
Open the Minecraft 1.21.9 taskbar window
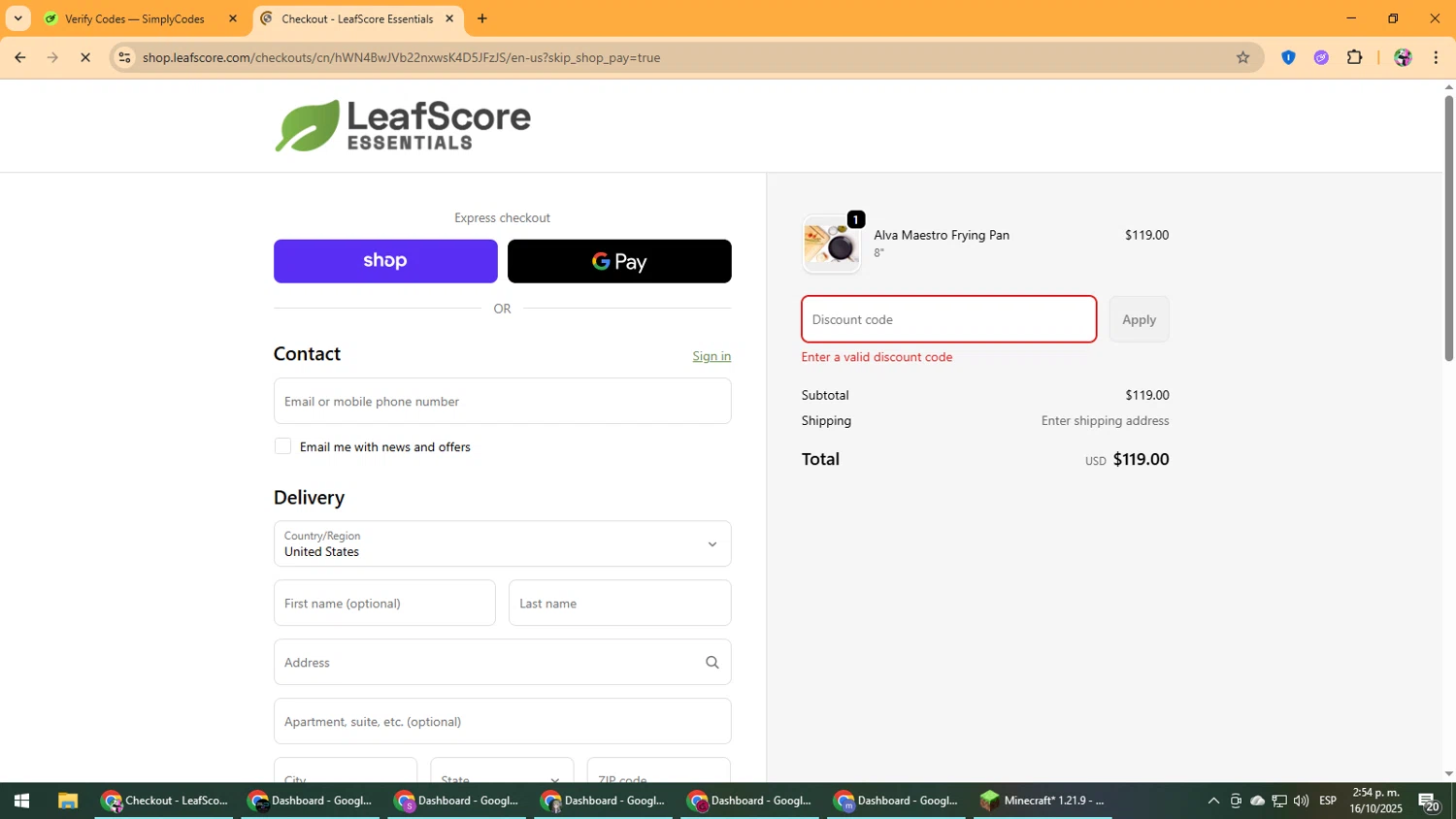pos(1043,801)
